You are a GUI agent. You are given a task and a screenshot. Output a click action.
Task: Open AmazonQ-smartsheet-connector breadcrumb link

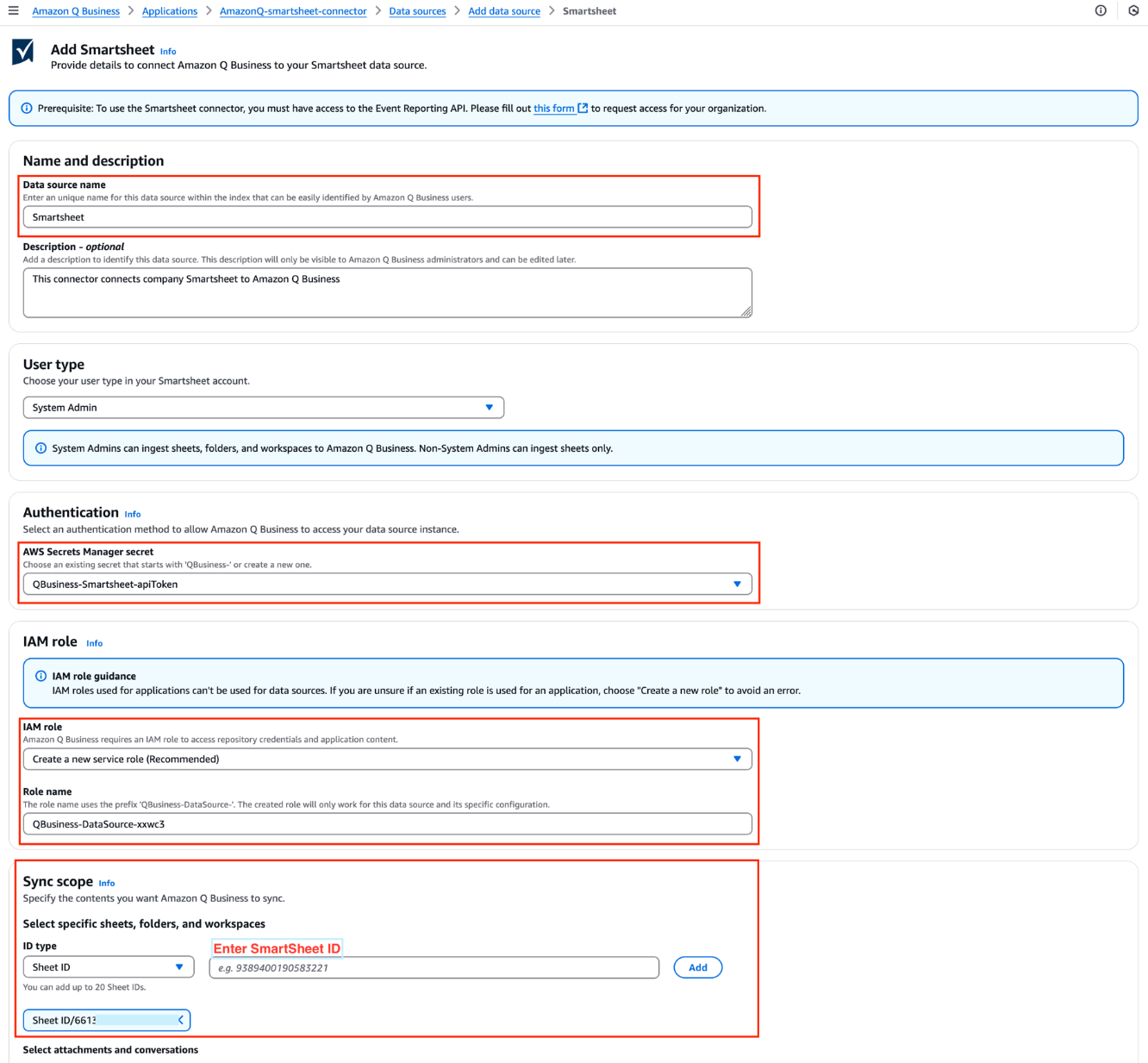point(293,11)
